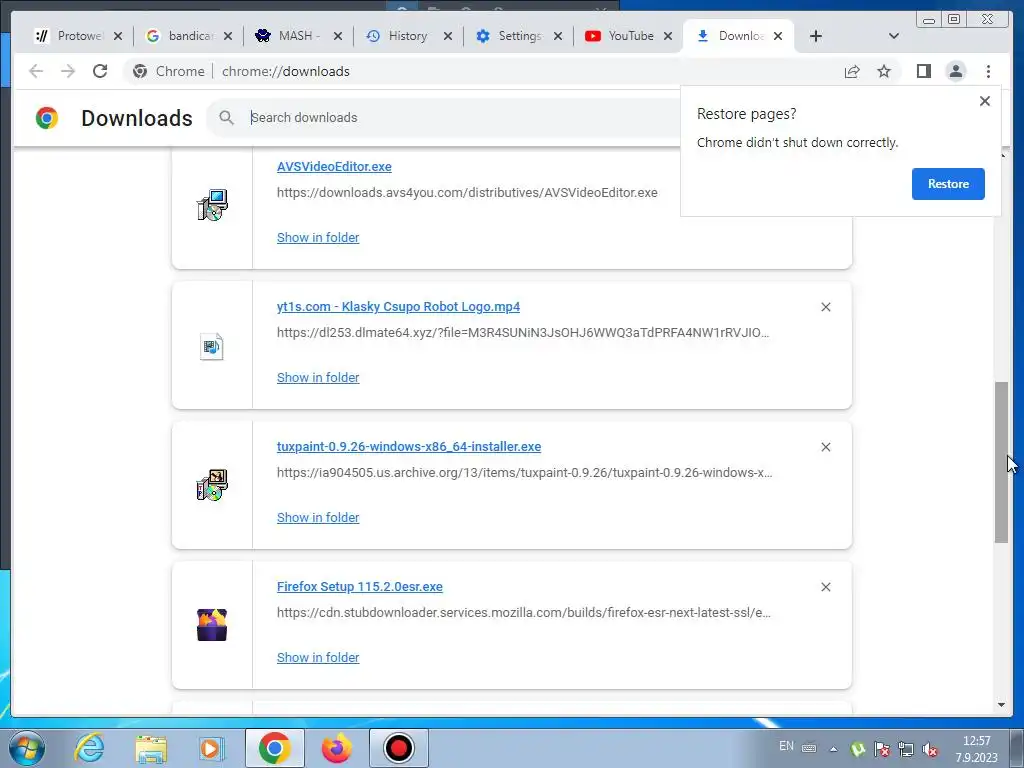Close the Settings tab
The height and width of the screenshot is (768, 1024).
tap(558, 37)
